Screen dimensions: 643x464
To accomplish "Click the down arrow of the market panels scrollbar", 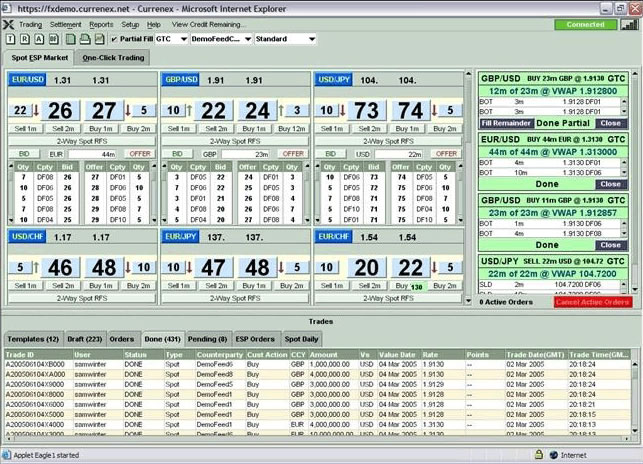I will click(468, 301).
